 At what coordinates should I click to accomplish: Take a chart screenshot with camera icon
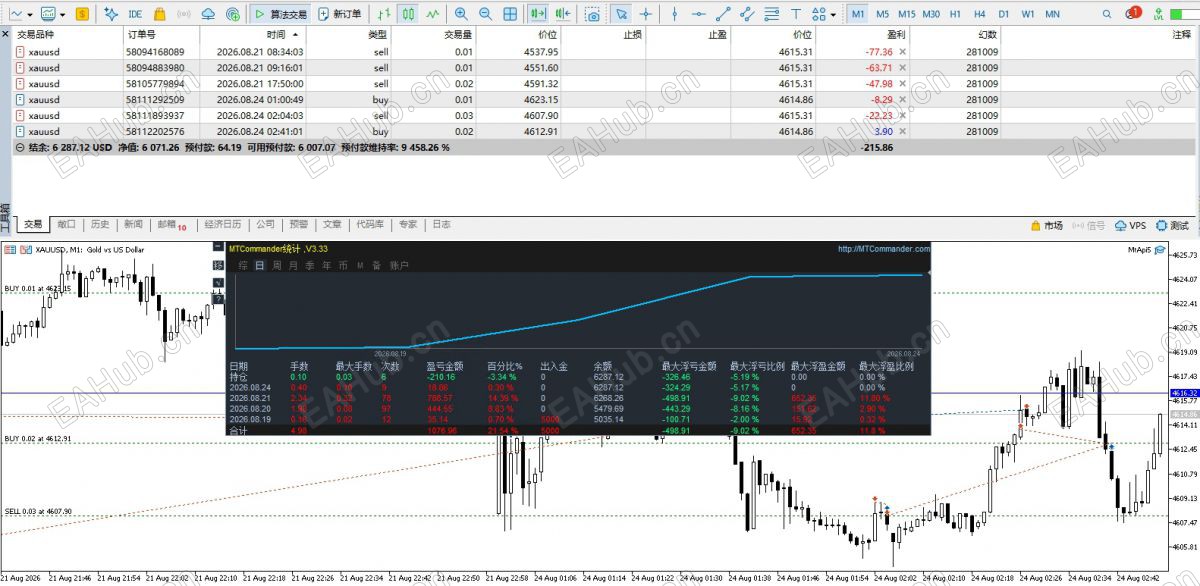pyautogui.click(x=593, y=15)
